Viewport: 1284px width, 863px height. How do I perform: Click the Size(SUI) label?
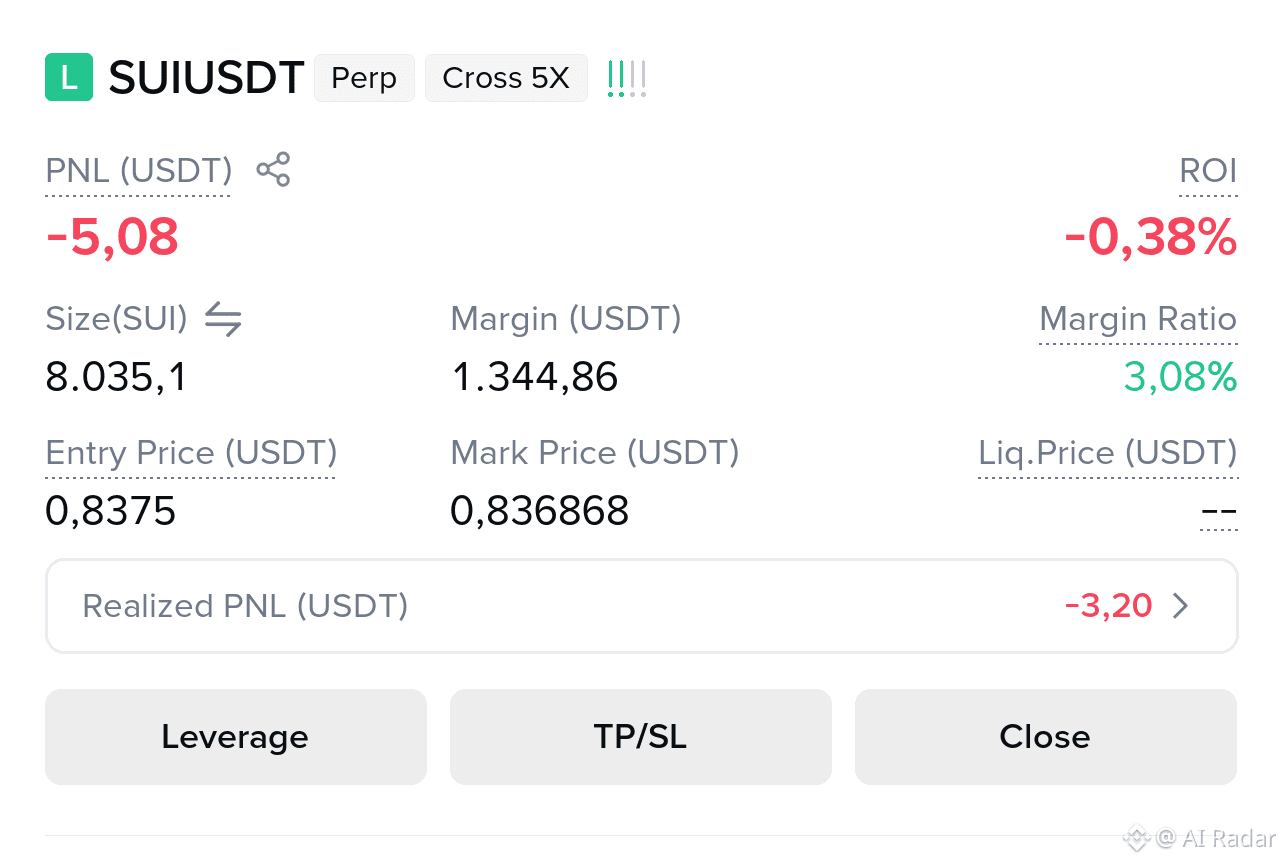116,319
